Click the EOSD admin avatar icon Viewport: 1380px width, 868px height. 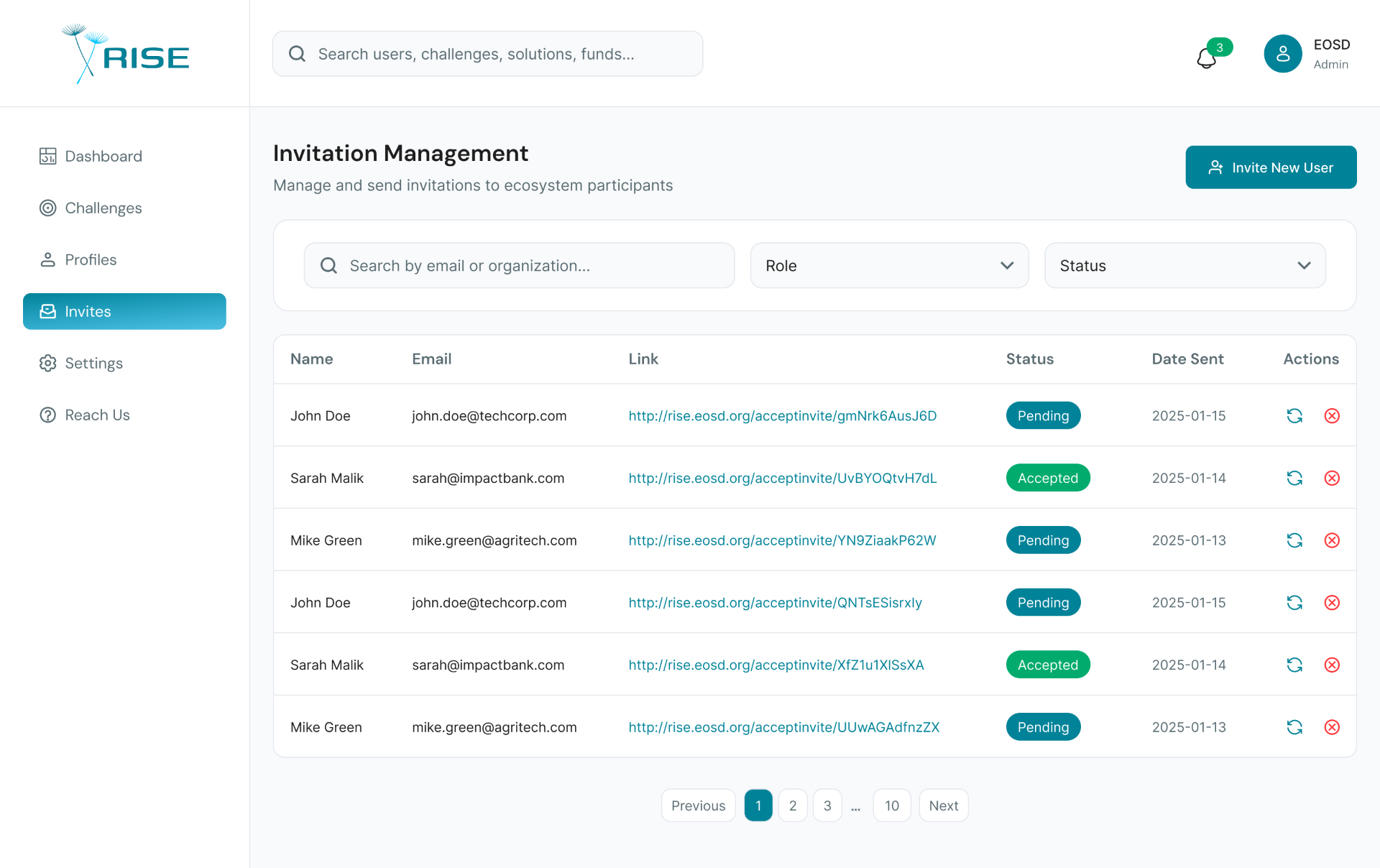click(x=1283, y=54)
